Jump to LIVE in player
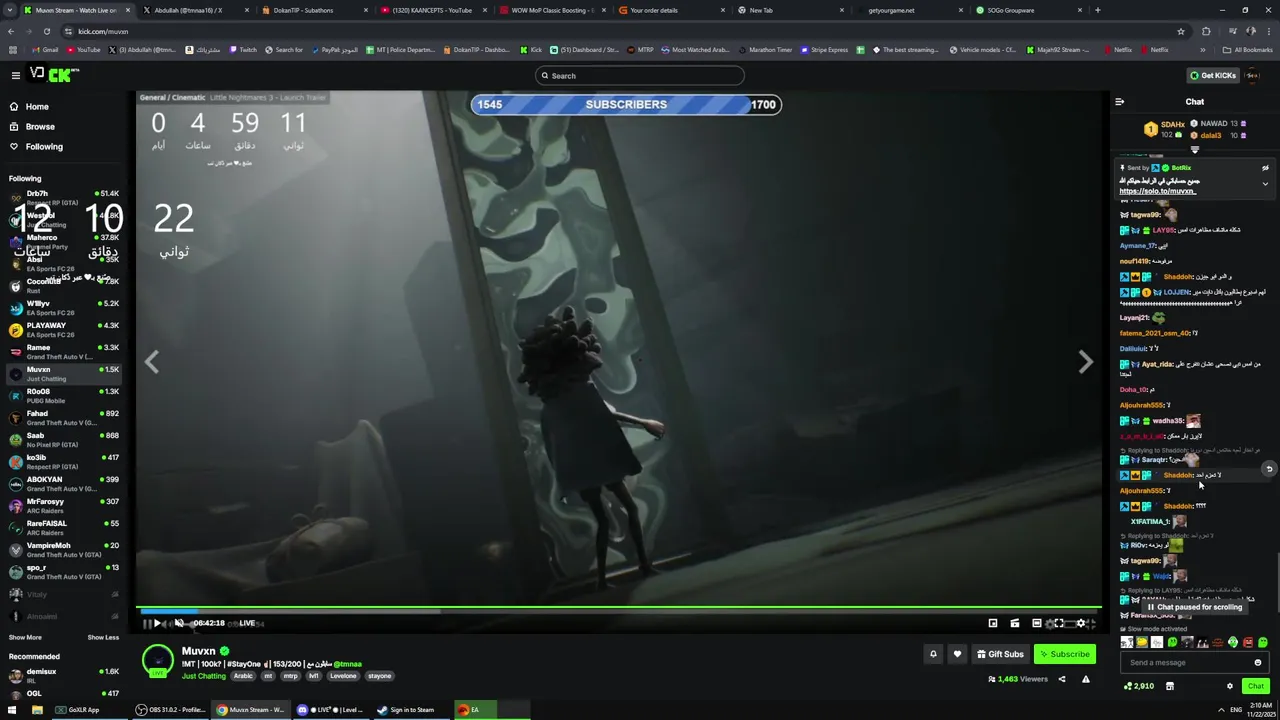This screenshot has height=720, width=1280. pos(246,623)
